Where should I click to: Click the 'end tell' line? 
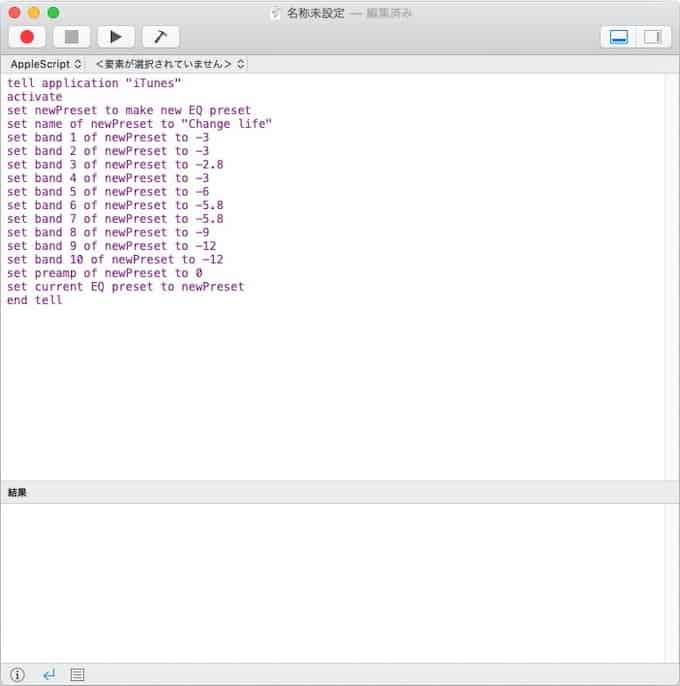tap(35, 300)
